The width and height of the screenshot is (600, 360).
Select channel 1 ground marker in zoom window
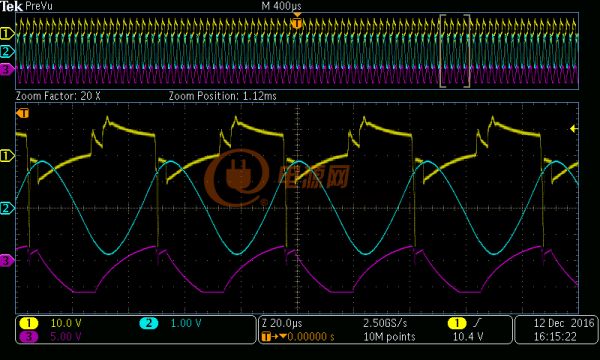[x=7, y=155]
